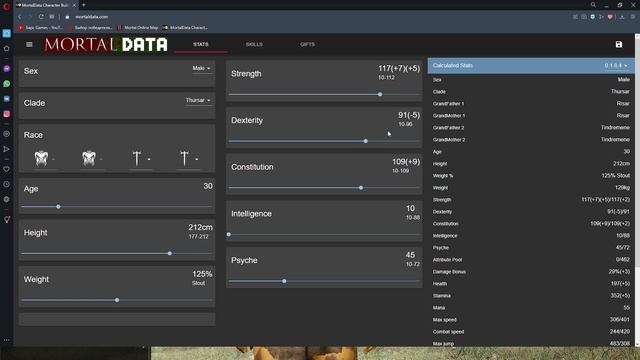Close the MortalData browser tab
Screen dimensions: 640x360
[74, 5]
